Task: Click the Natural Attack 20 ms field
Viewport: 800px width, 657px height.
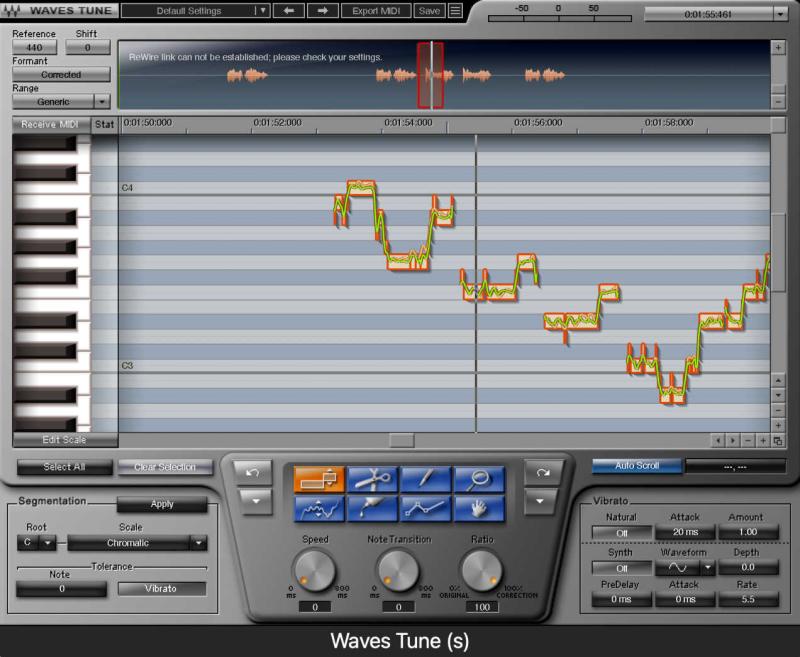Action: click(685, 532)
